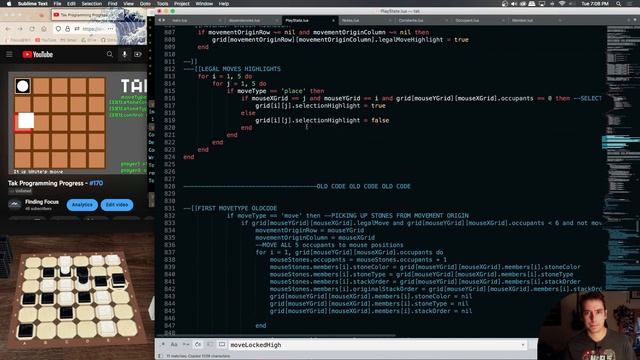The image size is (640, 360).
Task: Click the menu bar clock Tue 7:08 PM
Action: point(595,4)
